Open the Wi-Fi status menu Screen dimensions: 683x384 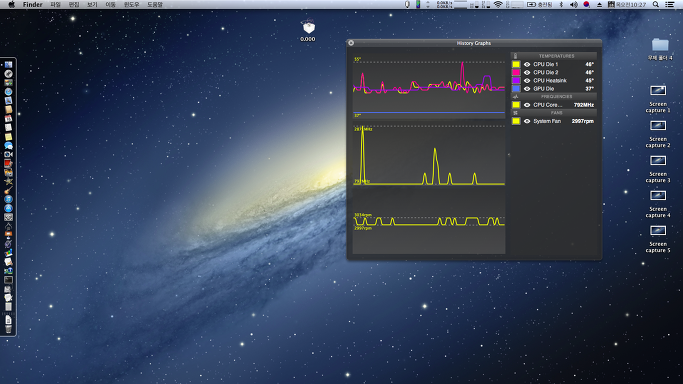pos(498,4)
